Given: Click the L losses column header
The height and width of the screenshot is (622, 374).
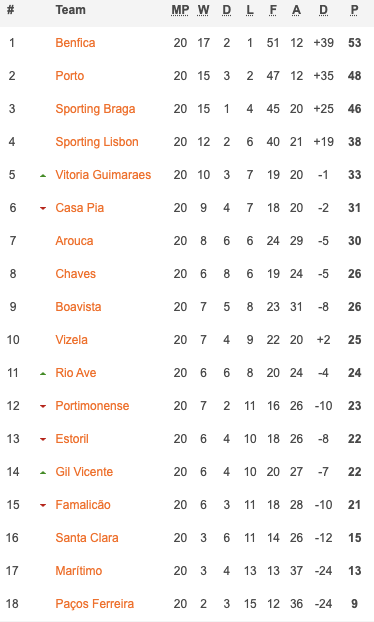Looking at the screenshot, I should pos(249,10).
